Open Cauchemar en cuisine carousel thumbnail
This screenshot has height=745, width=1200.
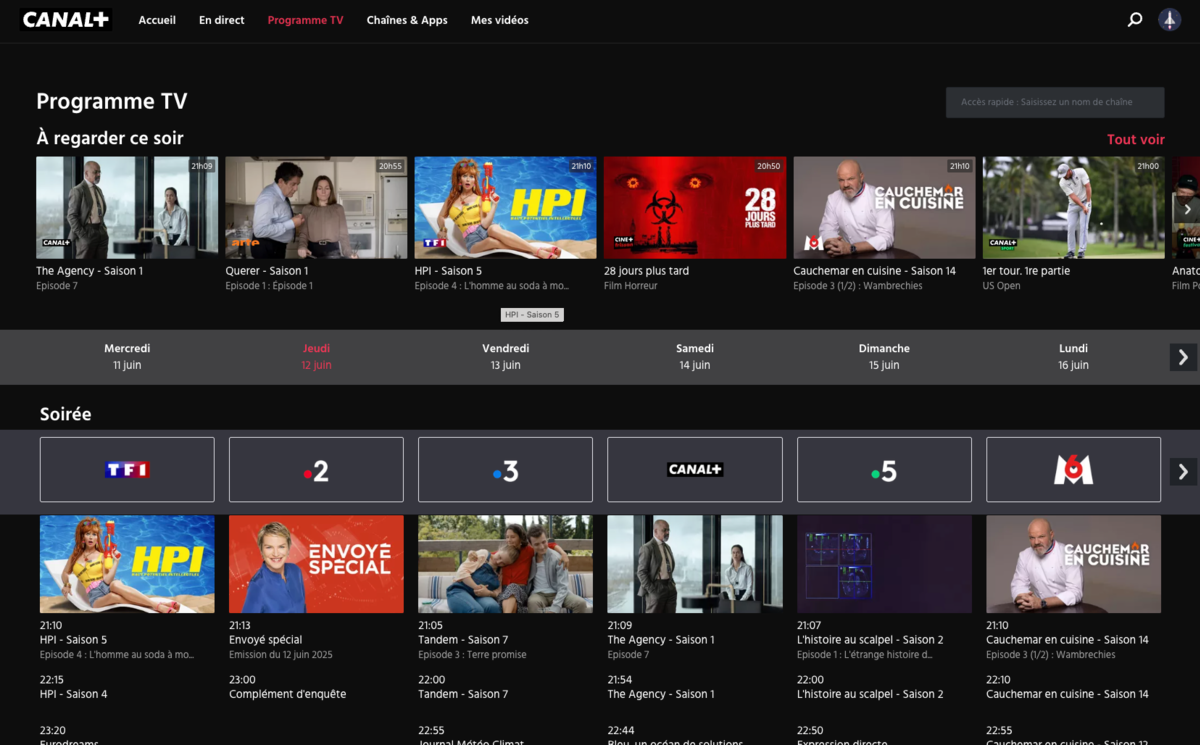pyautogui.click(x=884, y=207)
